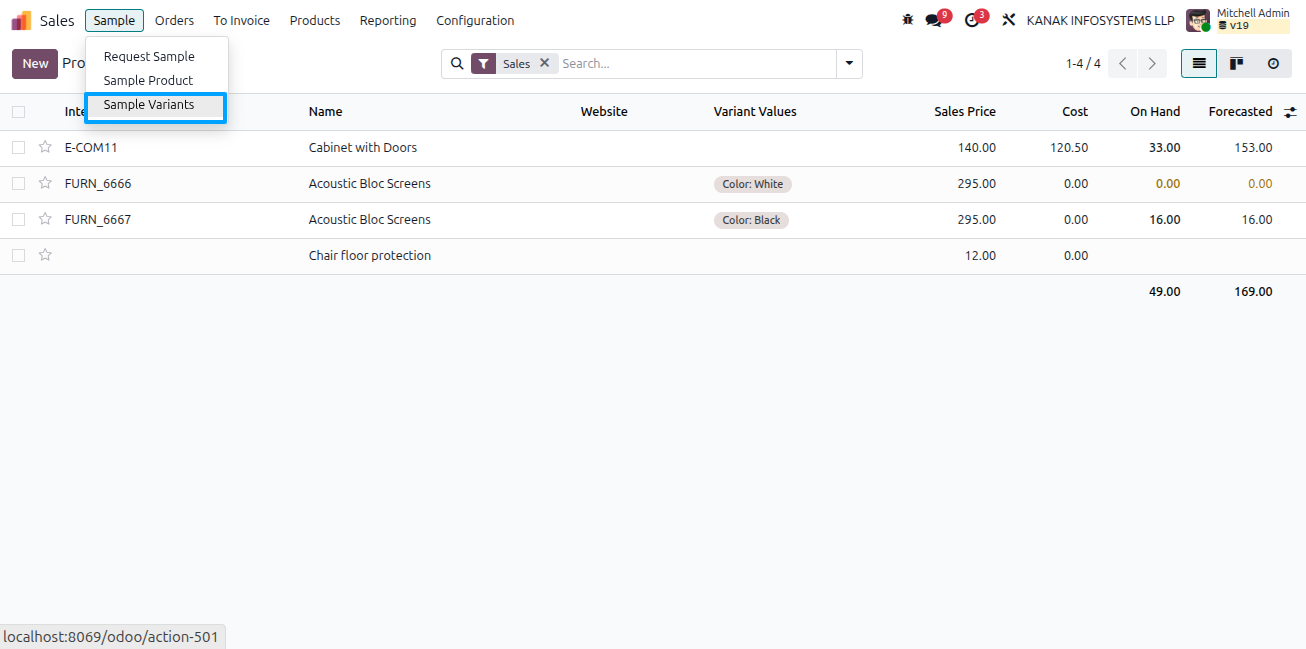Star the E-COM11 product as favorite

[45, 147]
